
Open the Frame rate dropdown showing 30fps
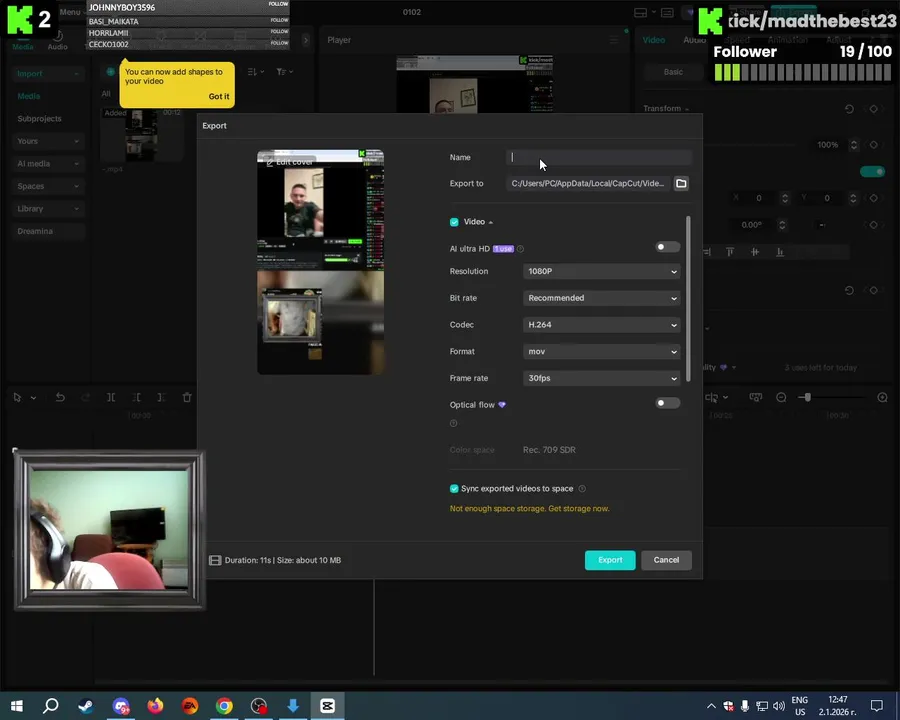click(602, 378)
